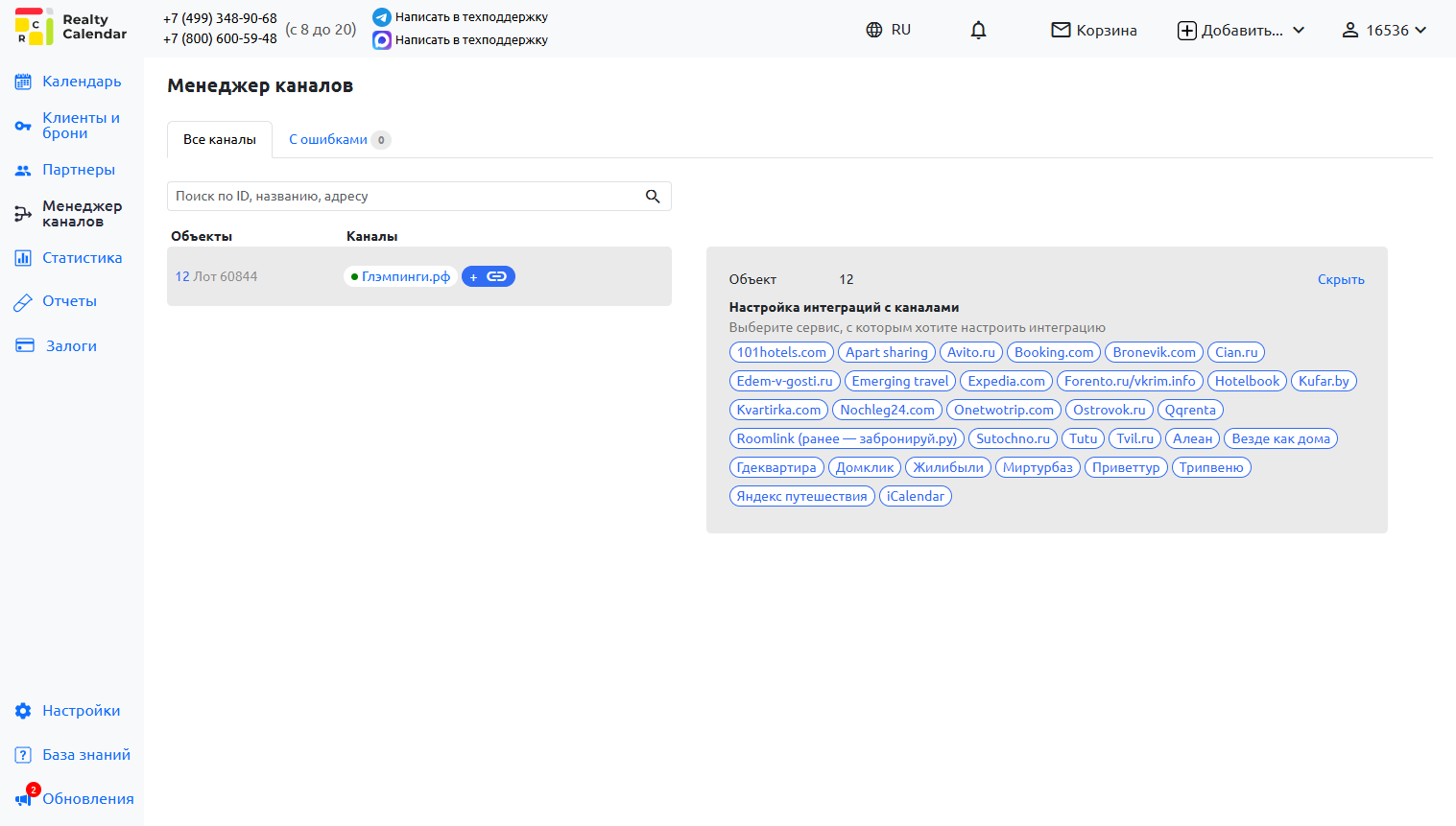Choose the Домклик service
1456x826 pixels.
(864, 467)
